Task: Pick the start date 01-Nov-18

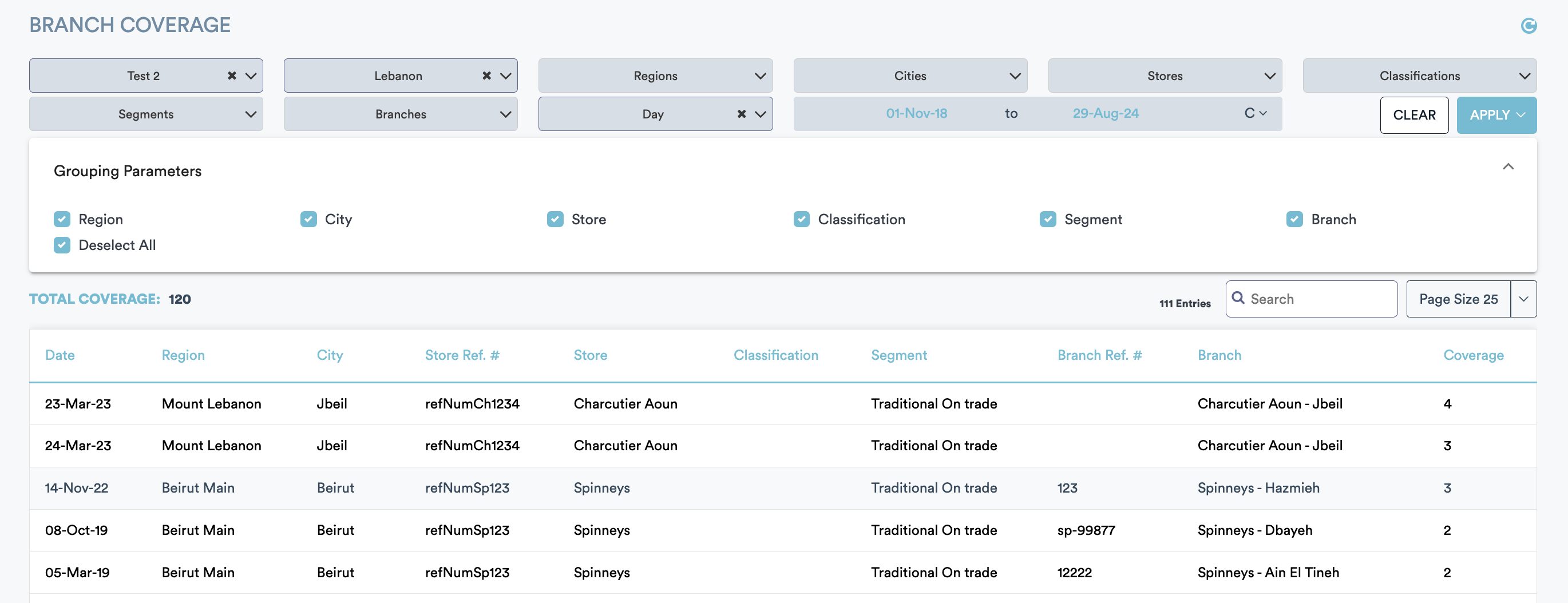Action: pos(916,113)
